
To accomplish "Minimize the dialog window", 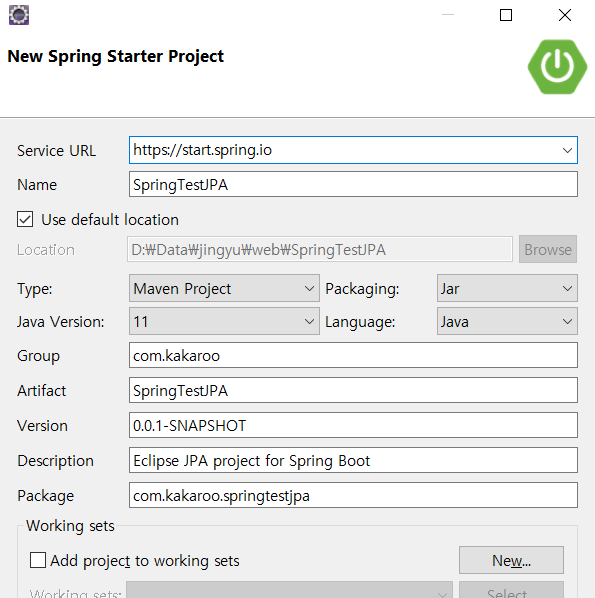I will [448, 15].
